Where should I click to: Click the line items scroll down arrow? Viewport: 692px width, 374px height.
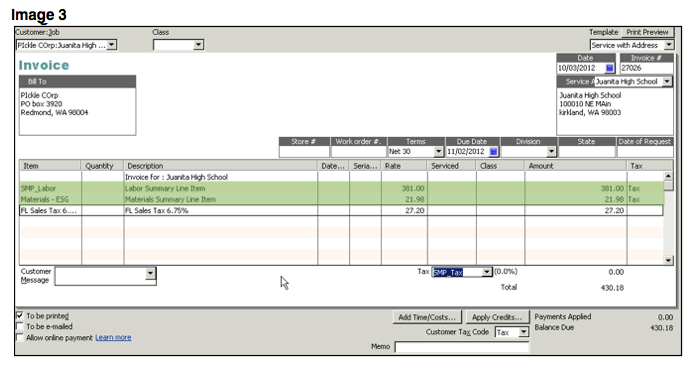click(x=668, y=260)
